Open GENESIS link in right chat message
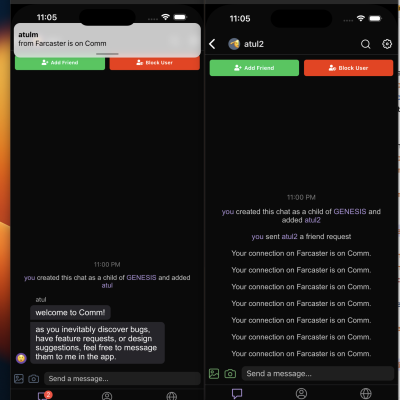The image size is (400, 400). coord(350,211)
